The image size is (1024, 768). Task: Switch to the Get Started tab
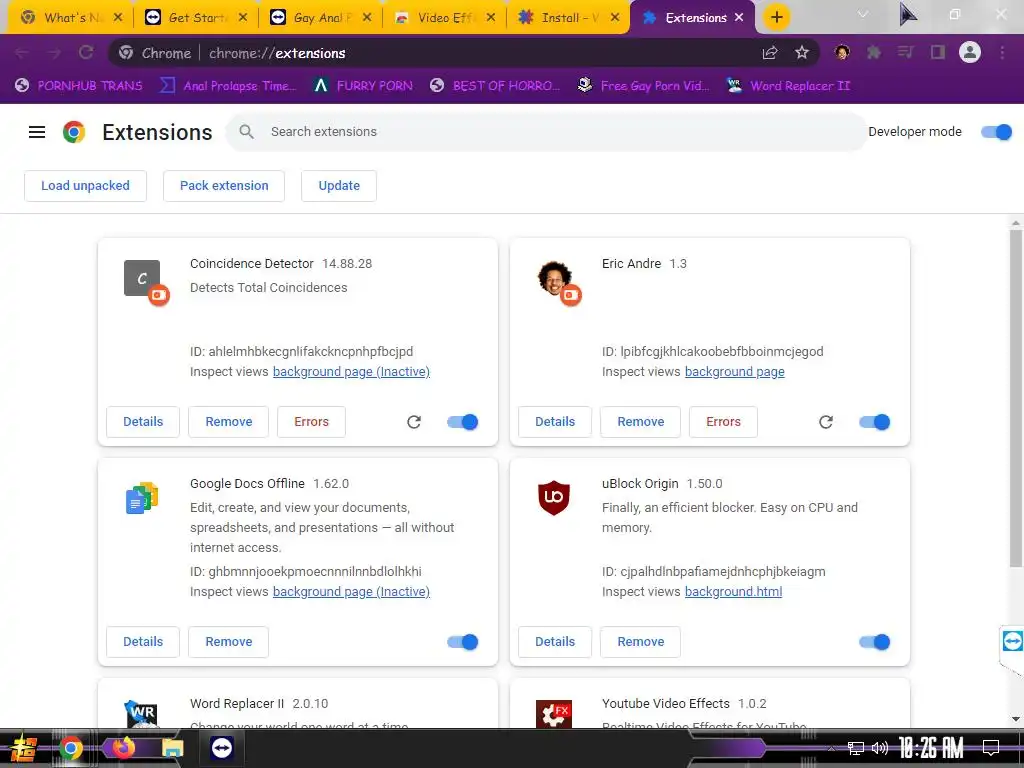(x=195, y=18)
